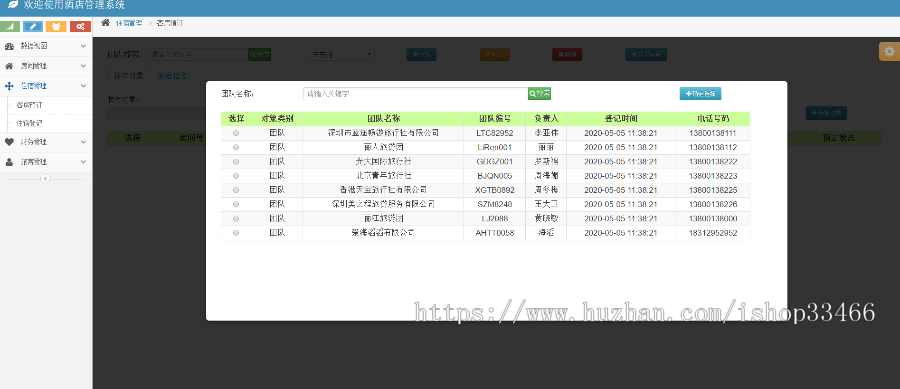Click the red cogs shortcut button
The width and height of the screenshot is (900, 389).
(x=80, y=26)
